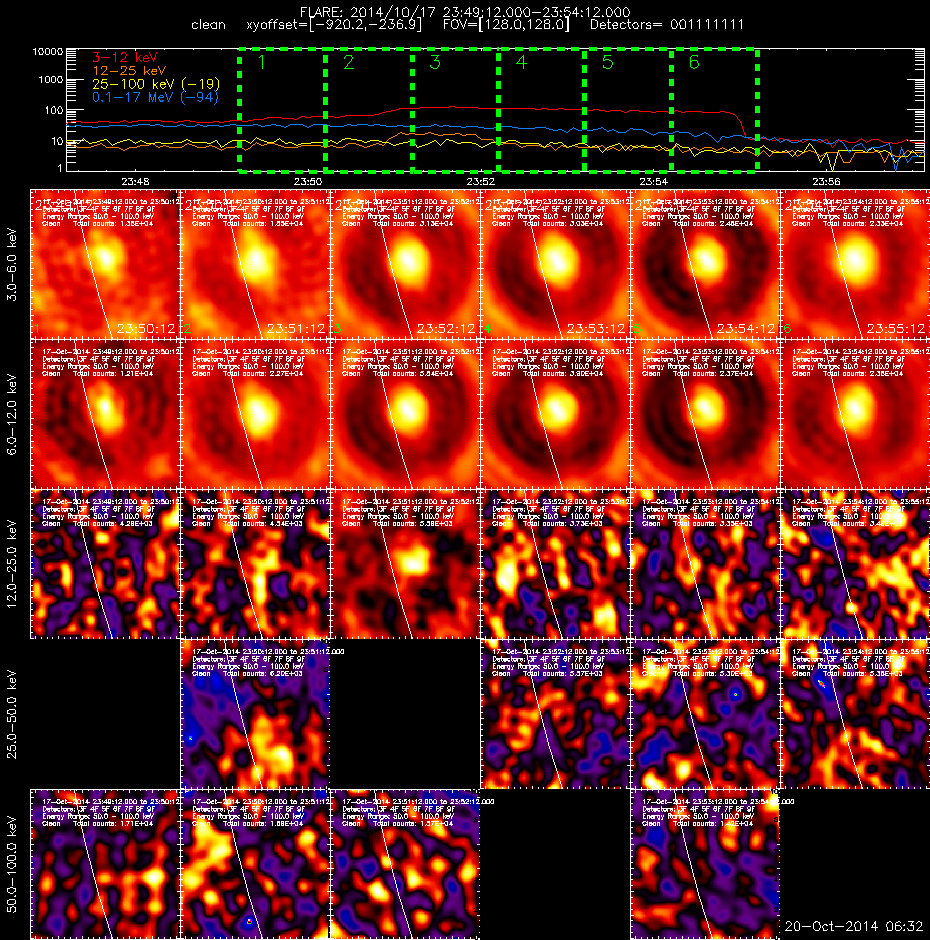Viewport: 930px width, 940px height.
Task: Click the 12.0-25.0 keV row label
Action: pos(13,564)
